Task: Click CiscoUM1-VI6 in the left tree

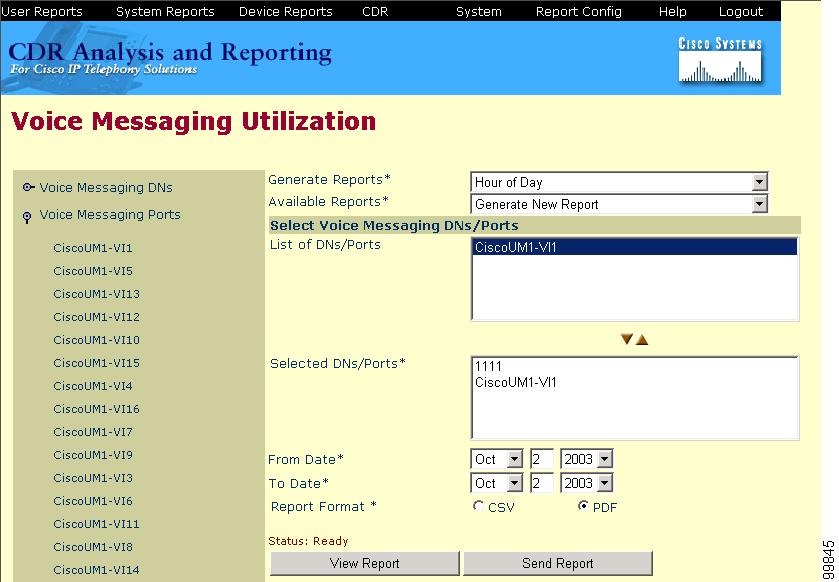Action: coord(93,501)
